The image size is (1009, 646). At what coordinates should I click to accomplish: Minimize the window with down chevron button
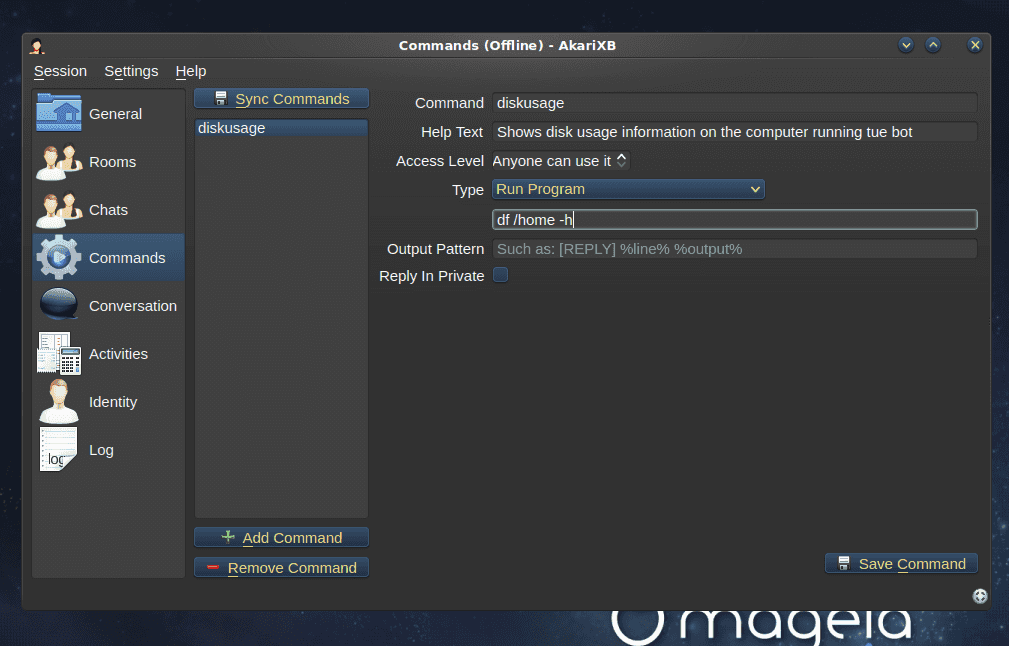pyautogui.click(x=906, y=45)
